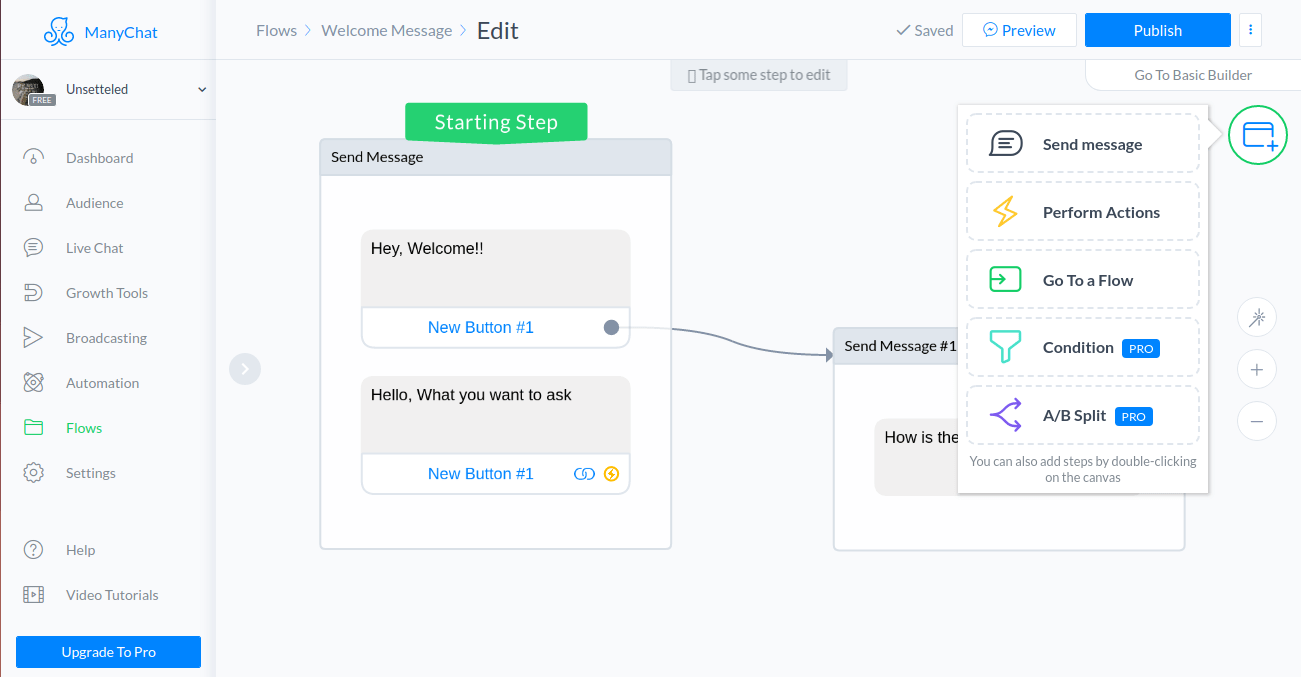Screen dimensions: 1301x677
Task: Click the yellow lightning icon on New Button #1
Action: click(x=611, y=473)
